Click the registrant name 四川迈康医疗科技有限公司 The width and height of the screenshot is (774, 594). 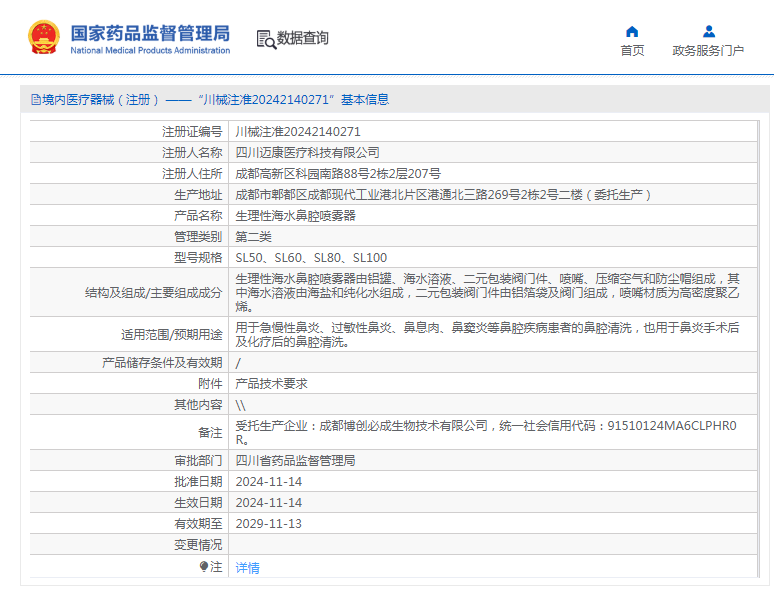tap(307, 152)
